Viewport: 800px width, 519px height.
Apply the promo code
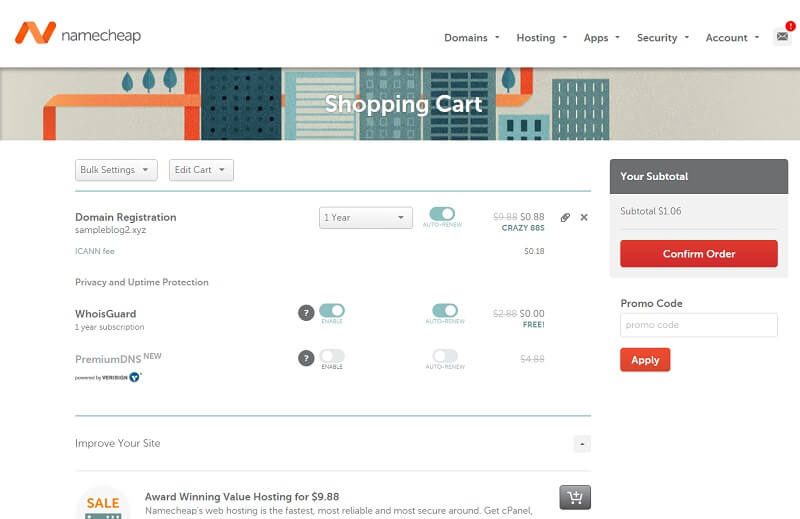645,360
